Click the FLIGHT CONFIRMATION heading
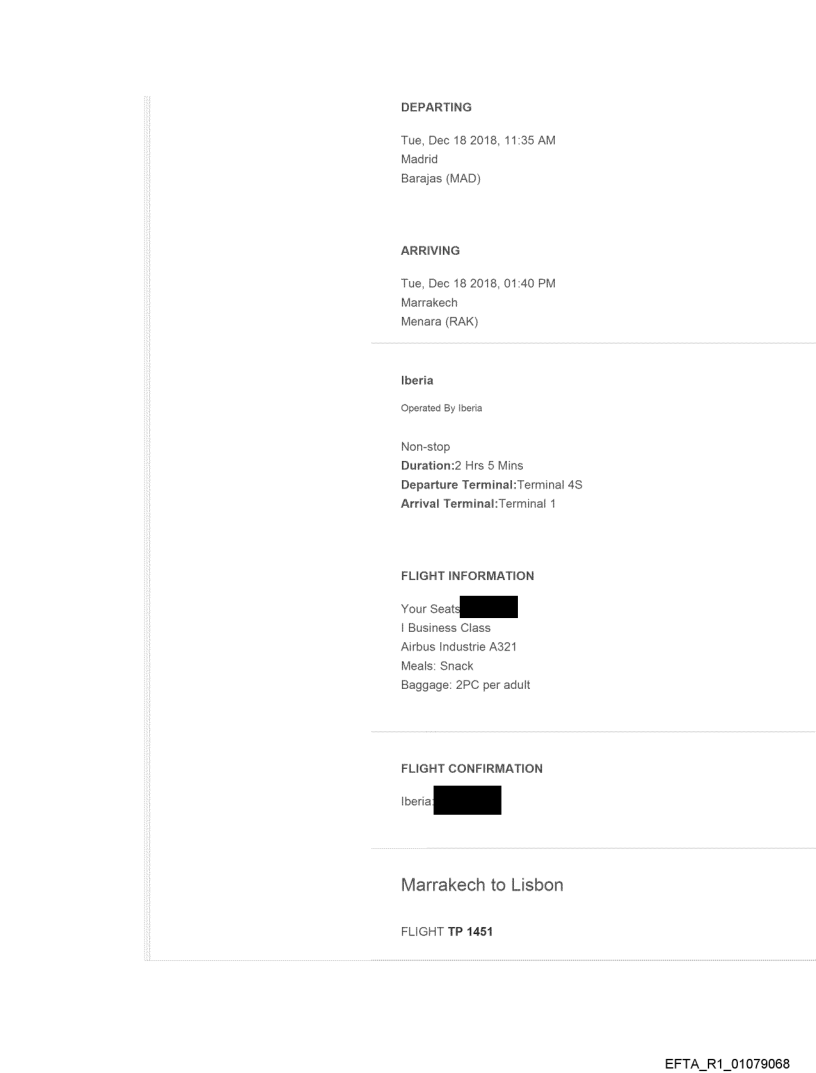 471,769
